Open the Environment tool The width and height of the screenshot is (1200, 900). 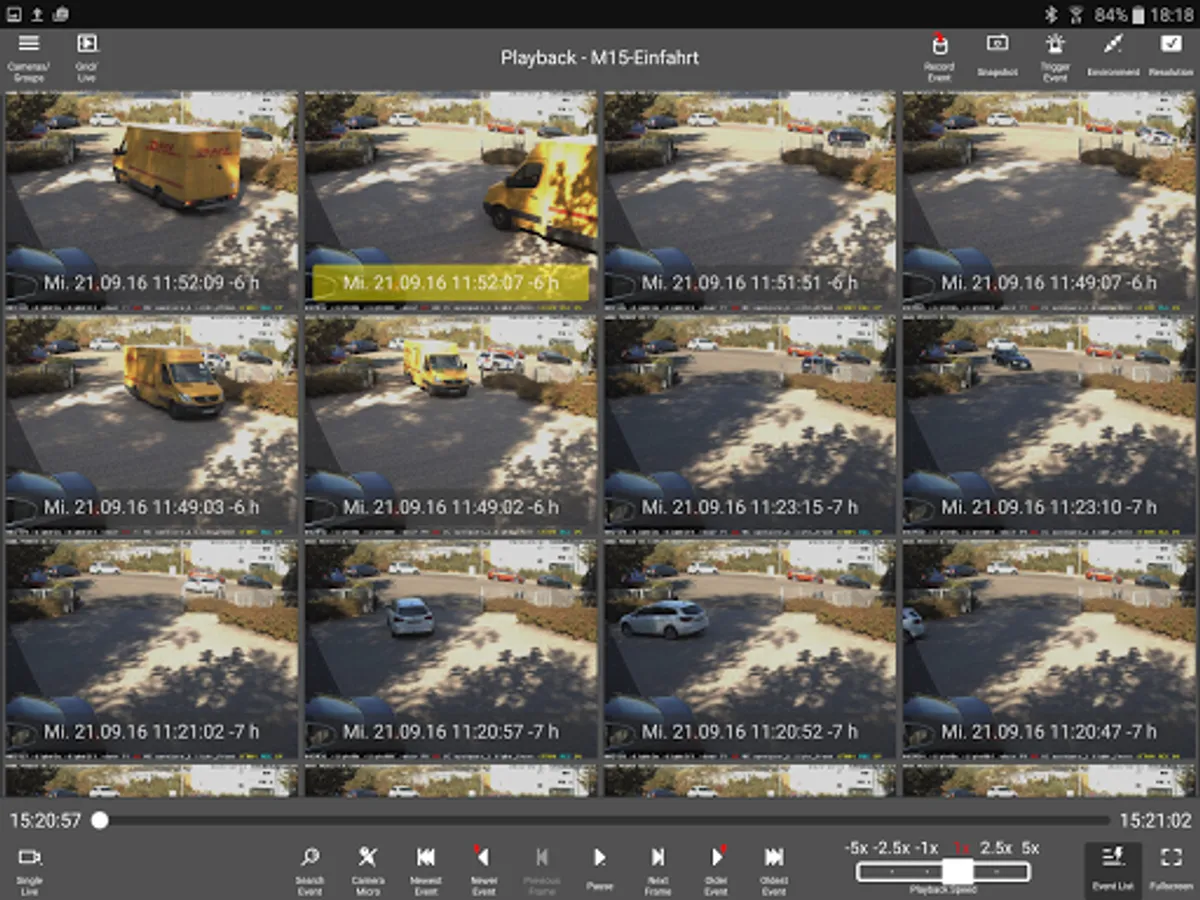tap(1113, 56)
